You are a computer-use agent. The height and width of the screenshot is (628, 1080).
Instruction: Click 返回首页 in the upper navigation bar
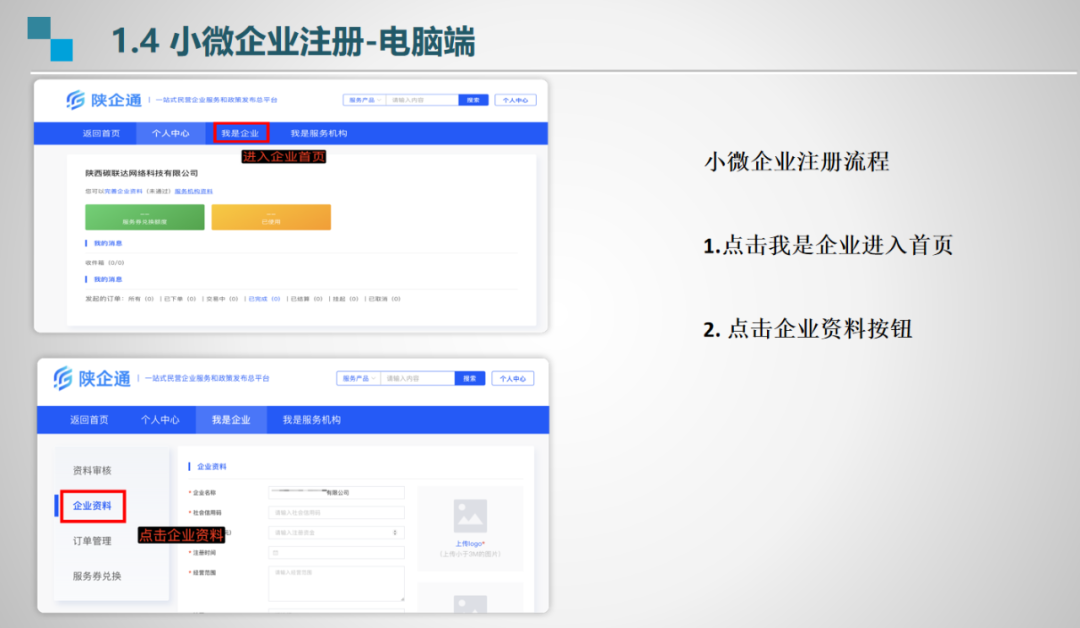[x=101, y=133]
